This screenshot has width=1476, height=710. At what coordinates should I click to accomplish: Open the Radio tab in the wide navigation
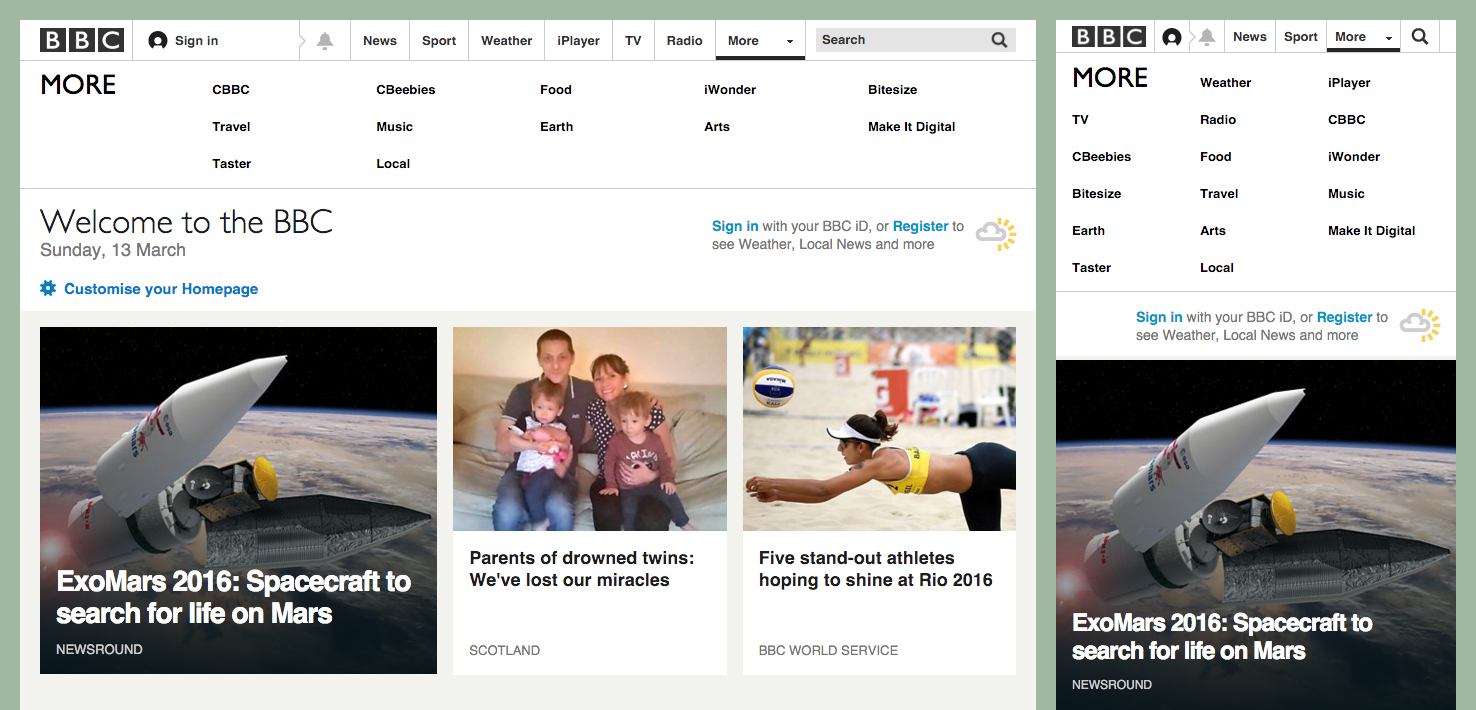click(685, 41)
